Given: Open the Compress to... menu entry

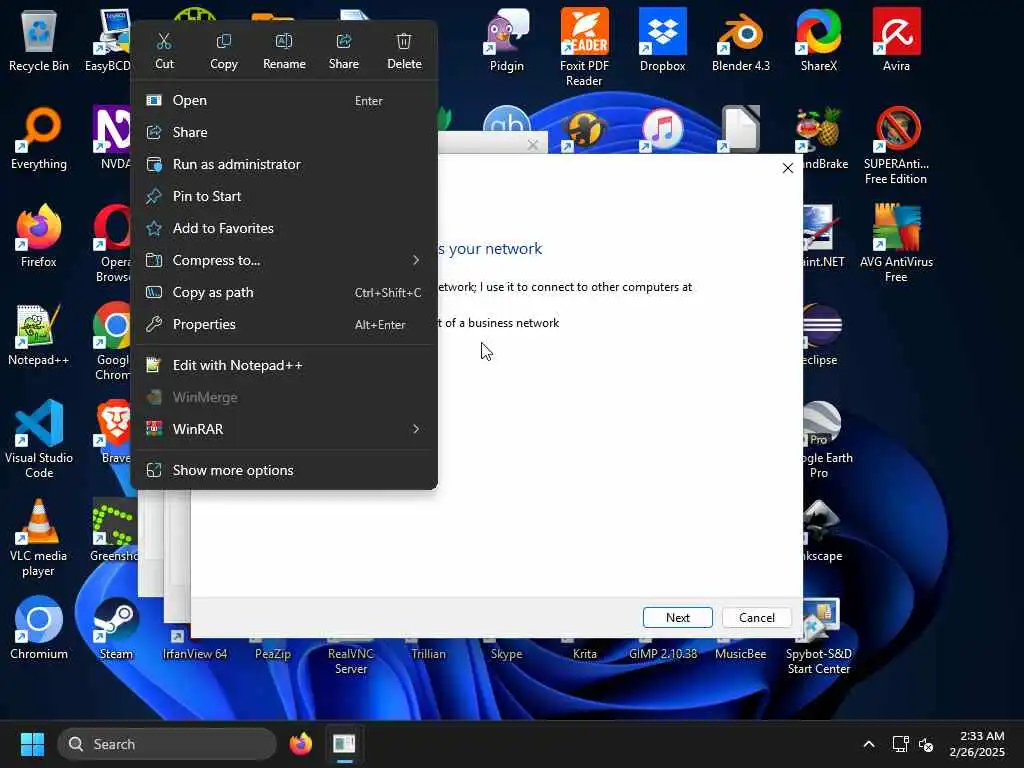Looking at the screenshot, I should [x=284, y=261].
